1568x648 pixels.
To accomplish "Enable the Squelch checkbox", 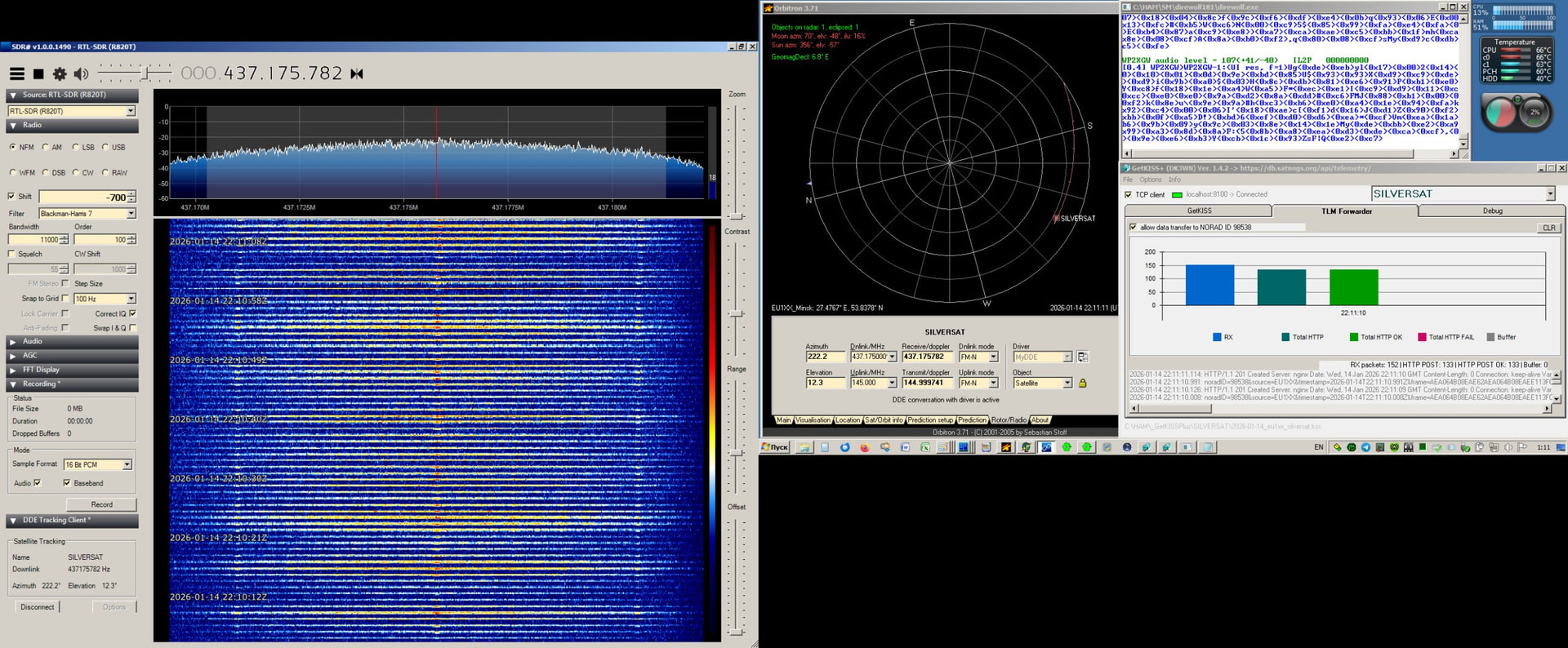I will pyautogui.click(x=11, y=254).
